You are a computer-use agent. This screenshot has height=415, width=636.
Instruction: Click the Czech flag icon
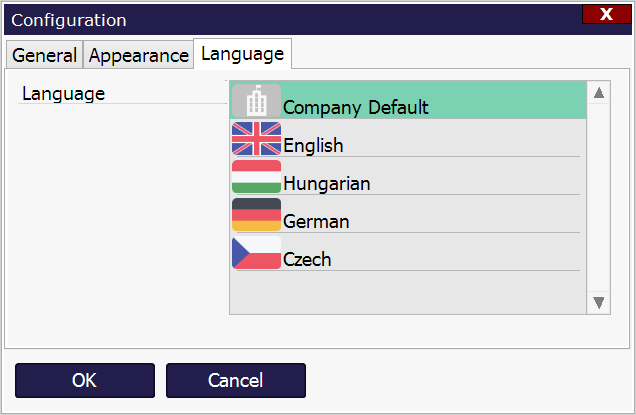point(256,252)
